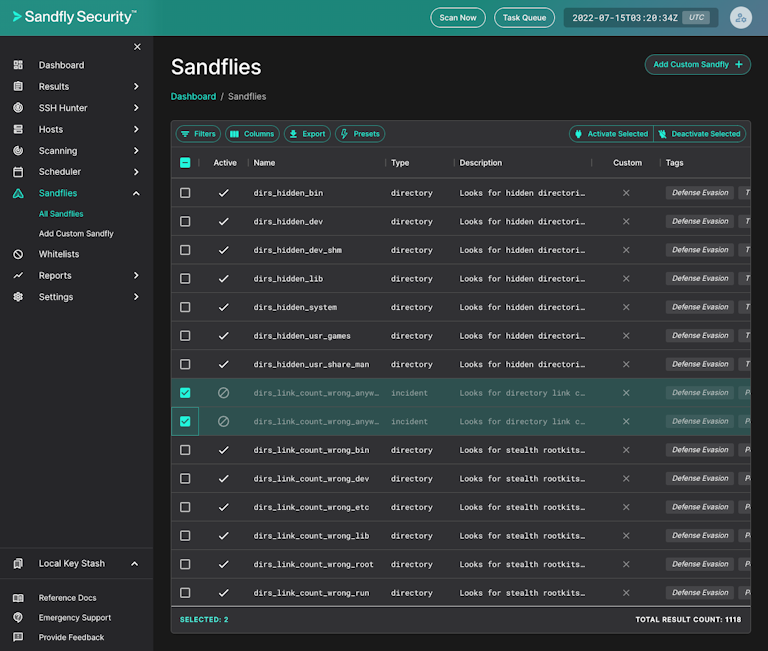Expand the Reports submenu chevron
The image size is (768, 651).
point(136,275)
